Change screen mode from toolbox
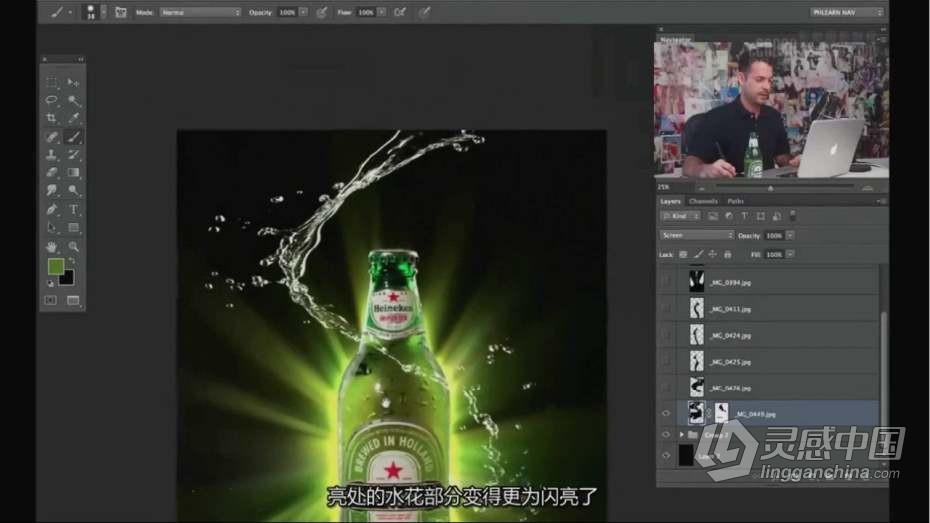This screenshot has height=523, width=930. (73, 301)
